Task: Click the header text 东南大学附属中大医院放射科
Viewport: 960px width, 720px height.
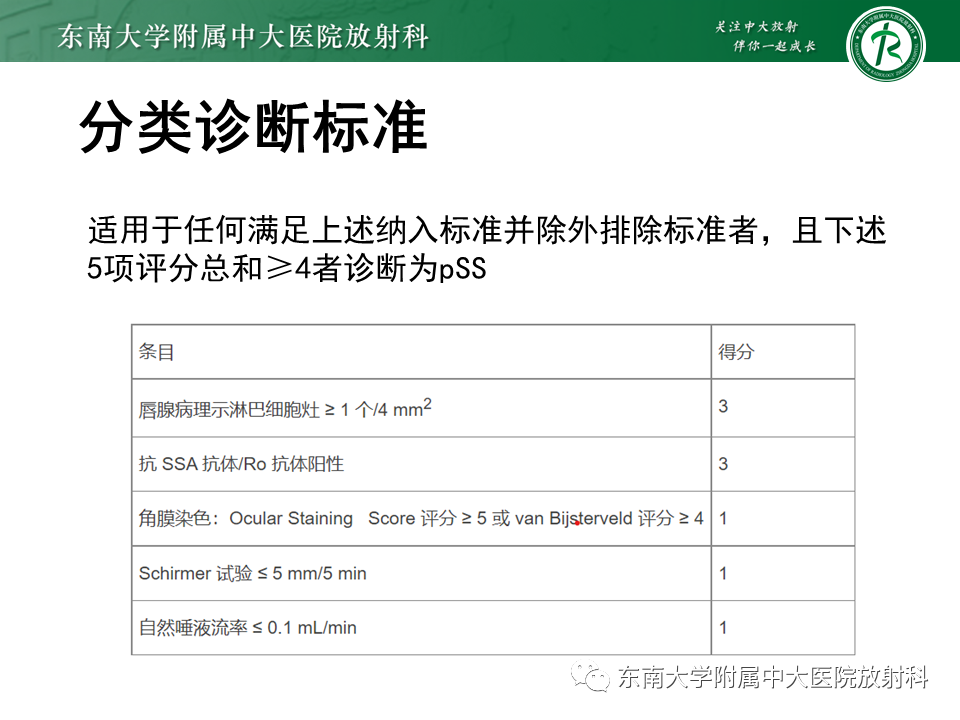Action: coord(243,36)
